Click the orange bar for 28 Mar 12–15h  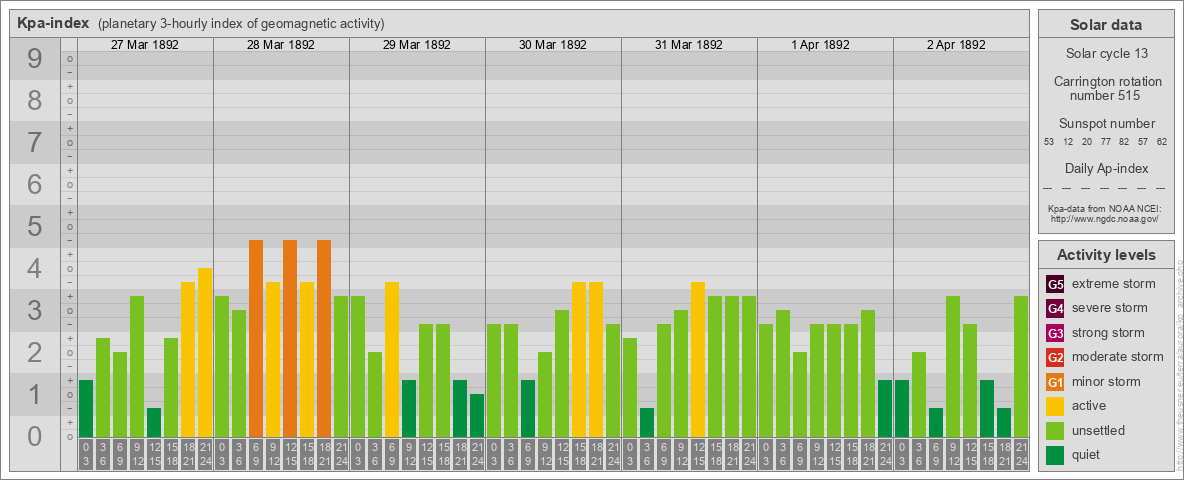click(290, 339)
